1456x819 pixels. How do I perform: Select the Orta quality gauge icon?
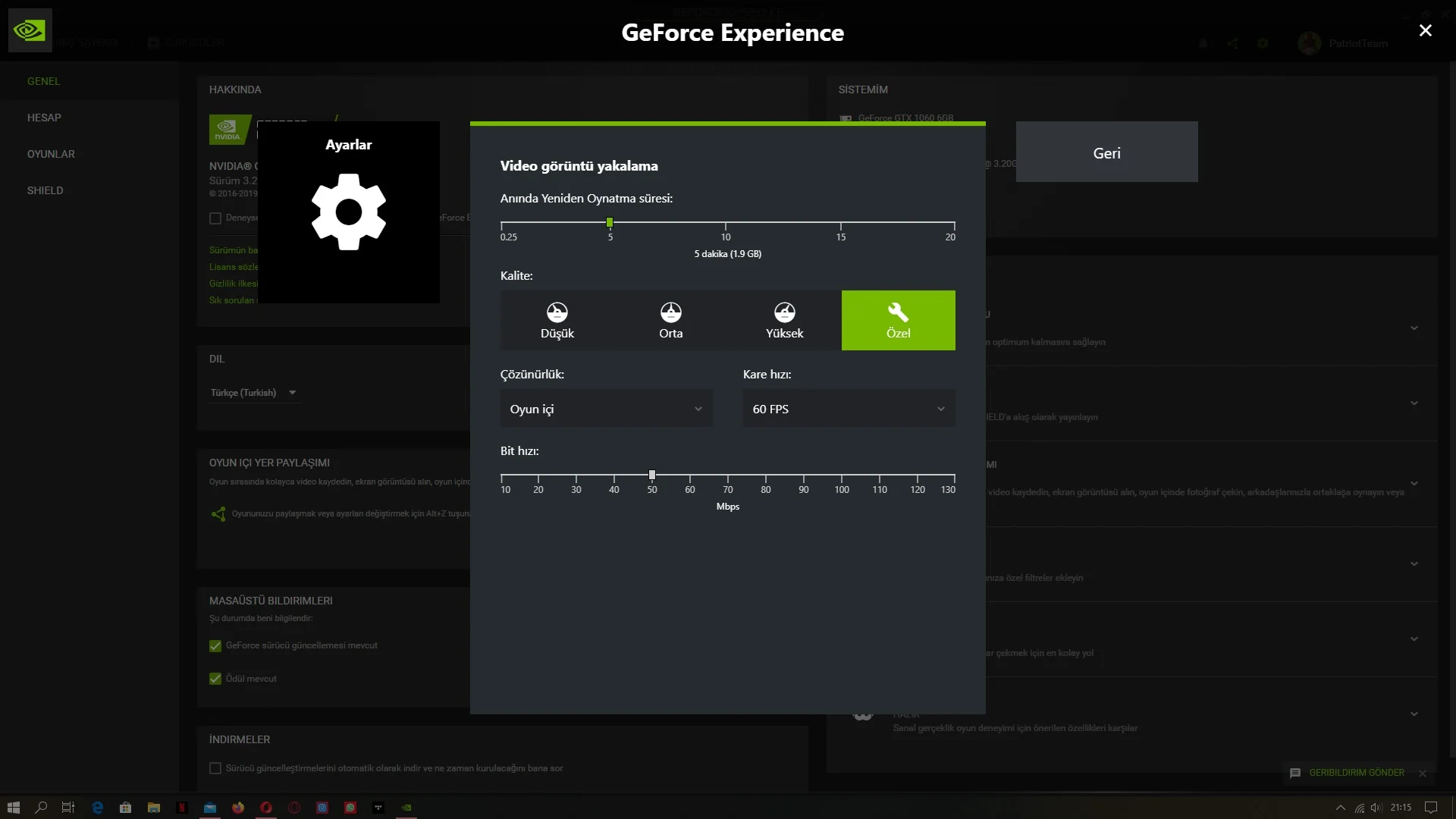671,312
